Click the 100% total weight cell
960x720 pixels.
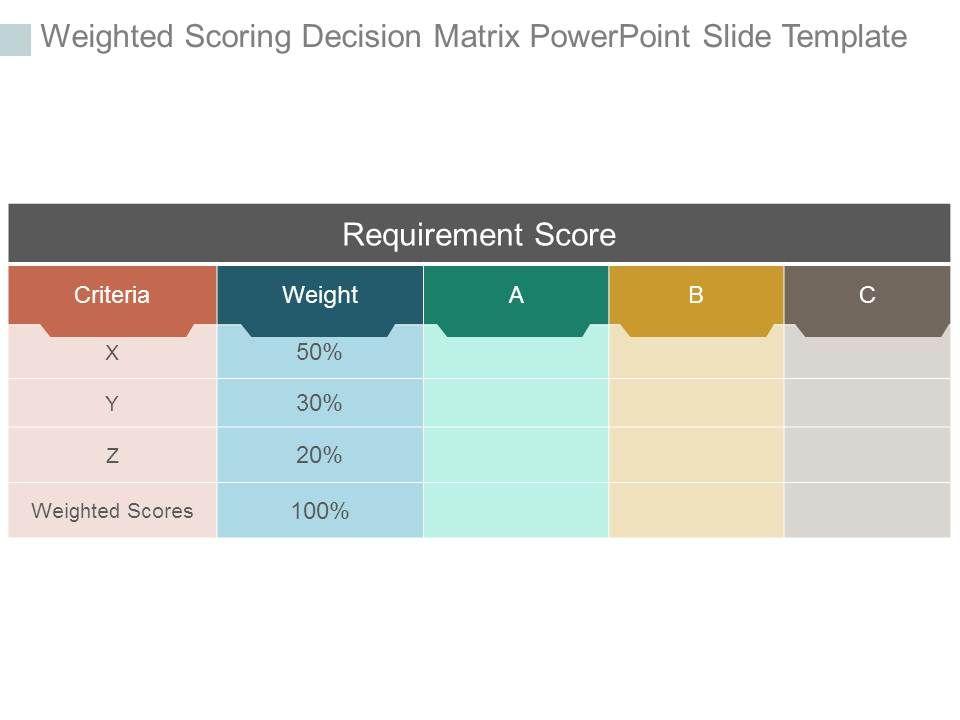point(320,511)
